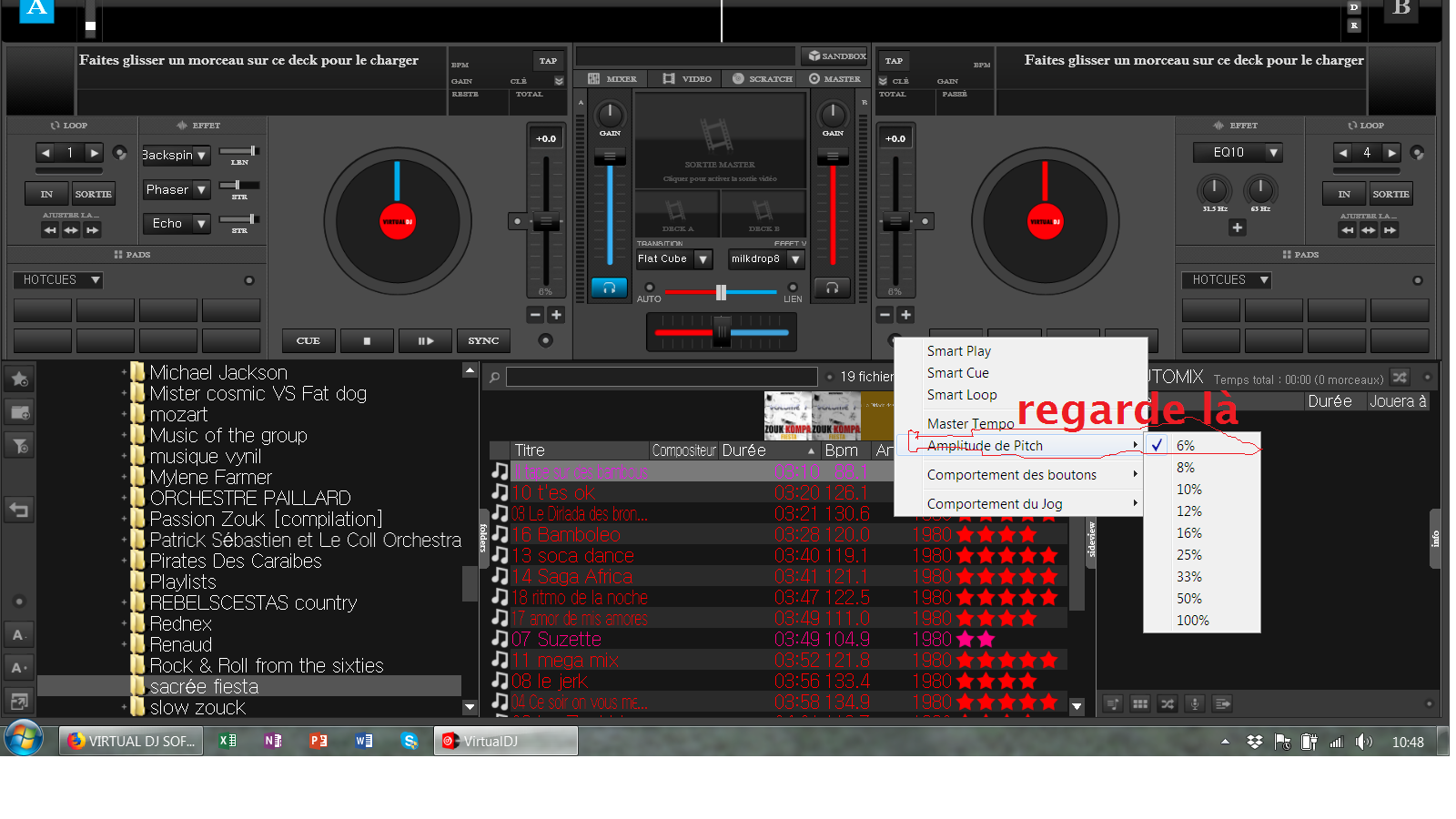Screen dimensions: 1456x819
Task: Stop deck A playback
Action: 367,340
